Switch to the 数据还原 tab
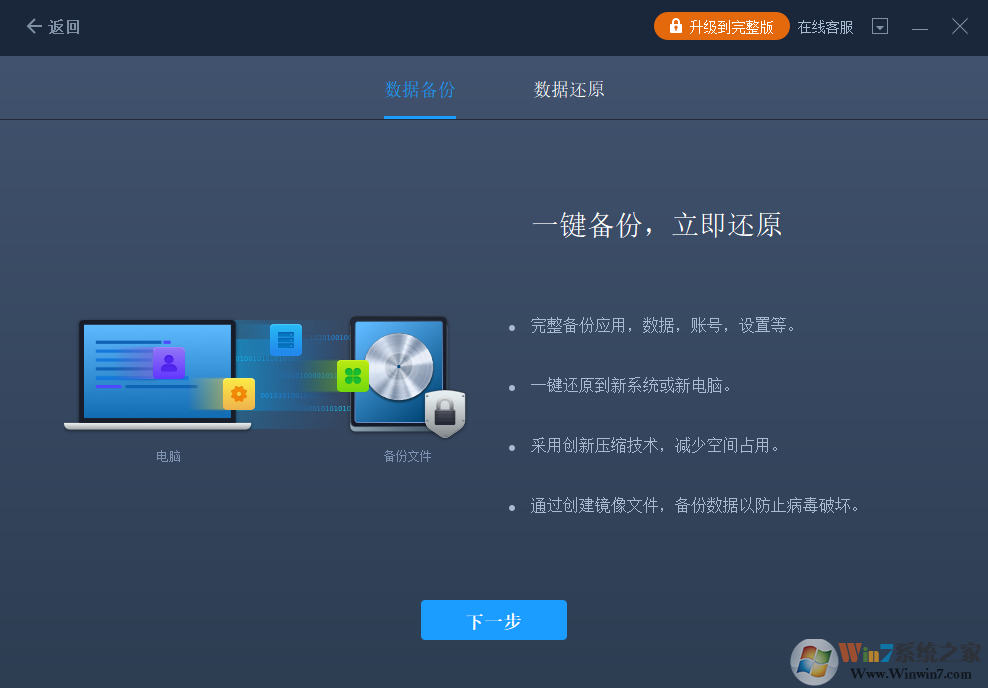The height and width of the screenshot is (688, 988). coord(569,88)
